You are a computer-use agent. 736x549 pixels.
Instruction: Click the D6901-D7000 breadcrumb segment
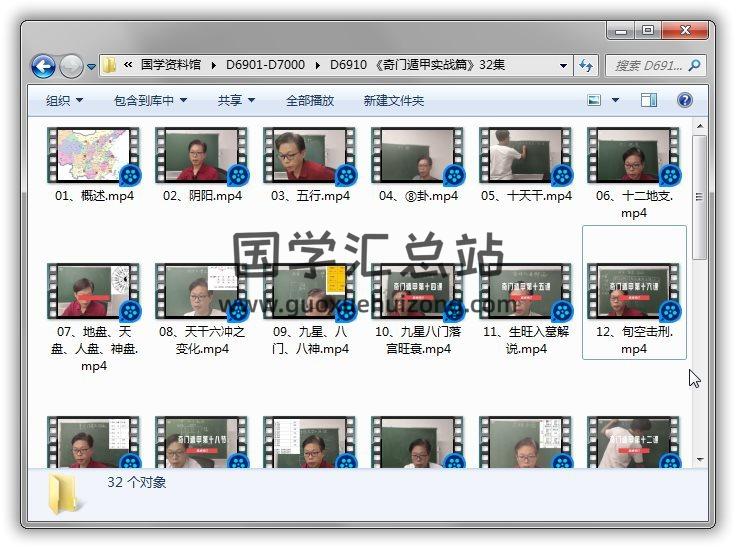(x=264, y=66)
